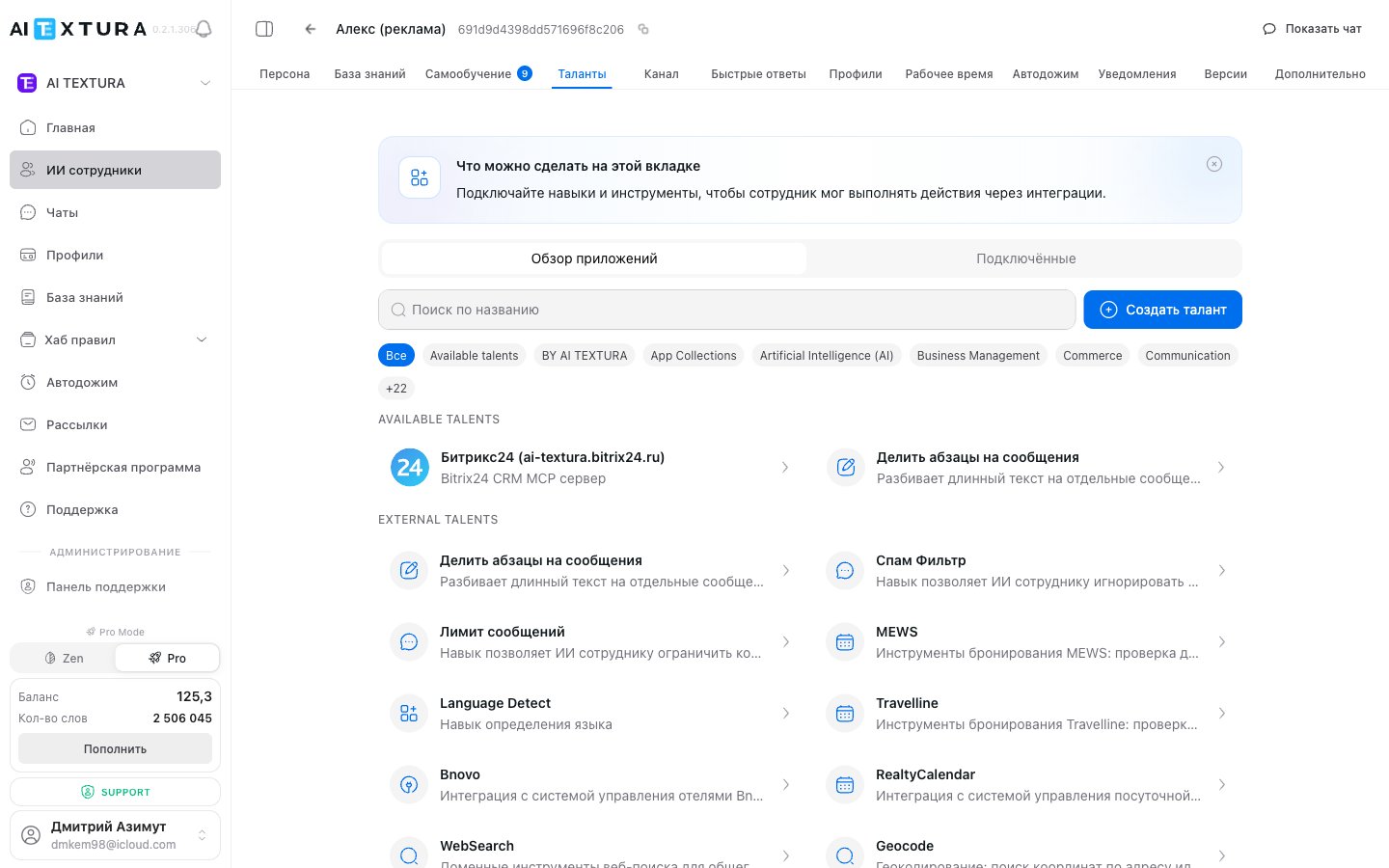Filter by Business Management chip
1389x868 pixels.
pos(978,356)
